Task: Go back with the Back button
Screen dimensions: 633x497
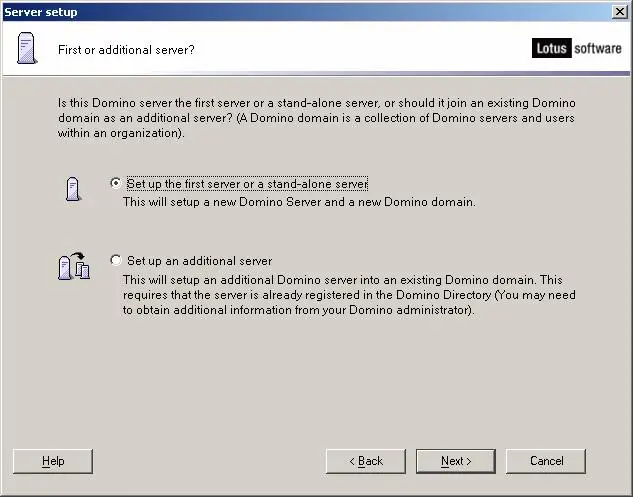Action: coord(366,461)
